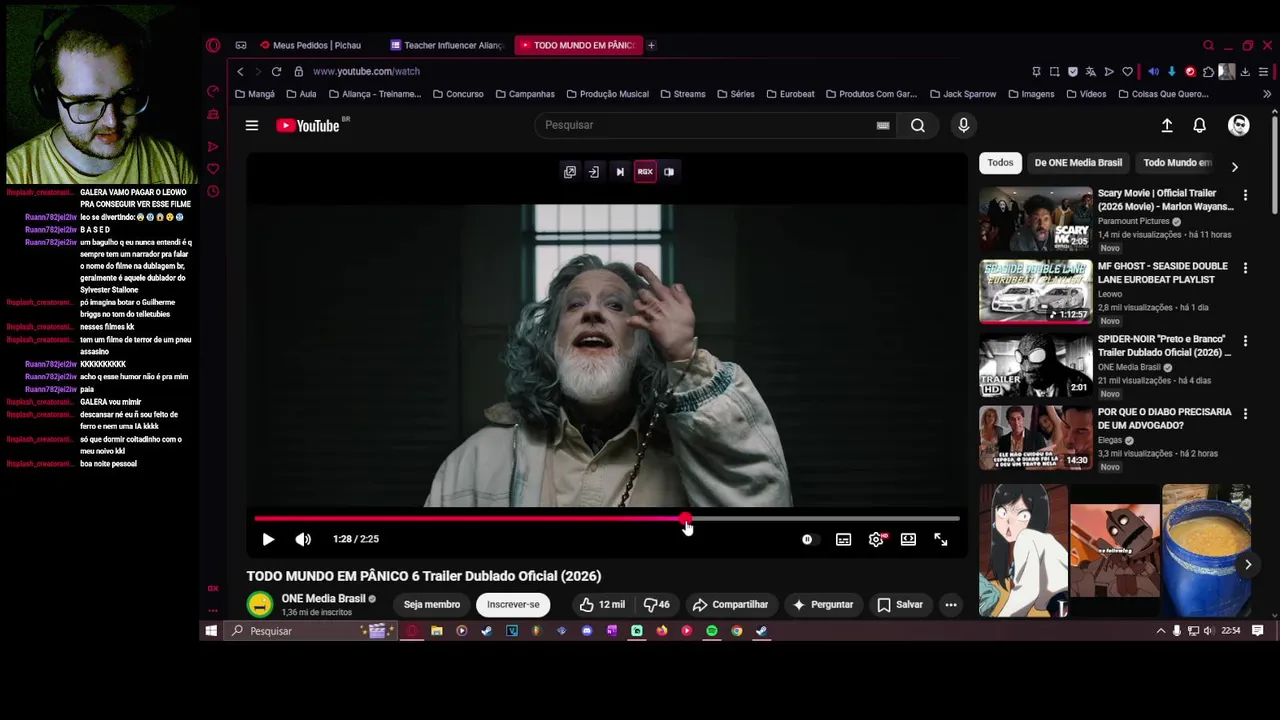Open the Windows Start menu
1280x720 pixels.
pyautogui.click(x=211, y=631)
